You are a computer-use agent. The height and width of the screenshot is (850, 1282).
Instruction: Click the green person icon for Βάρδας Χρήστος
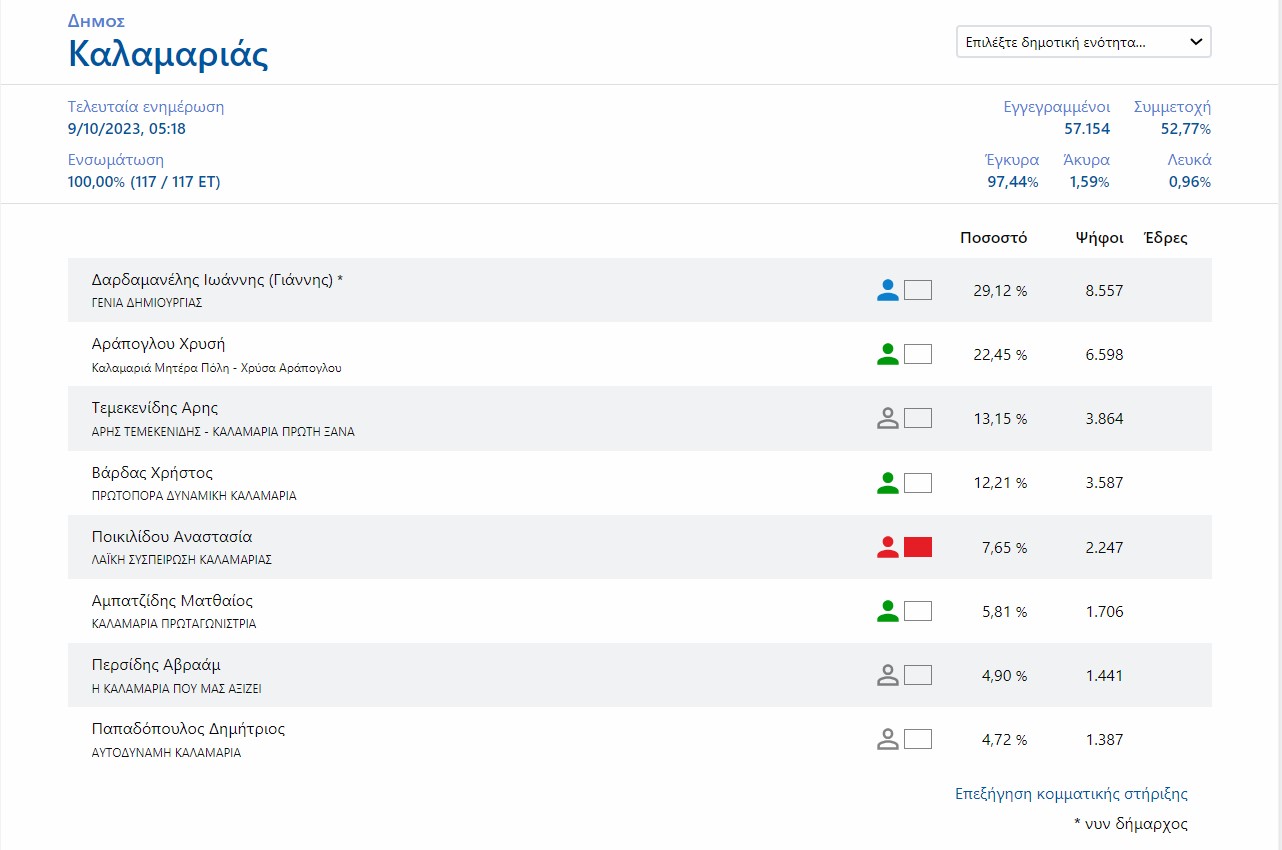click(x=887, y=483)
